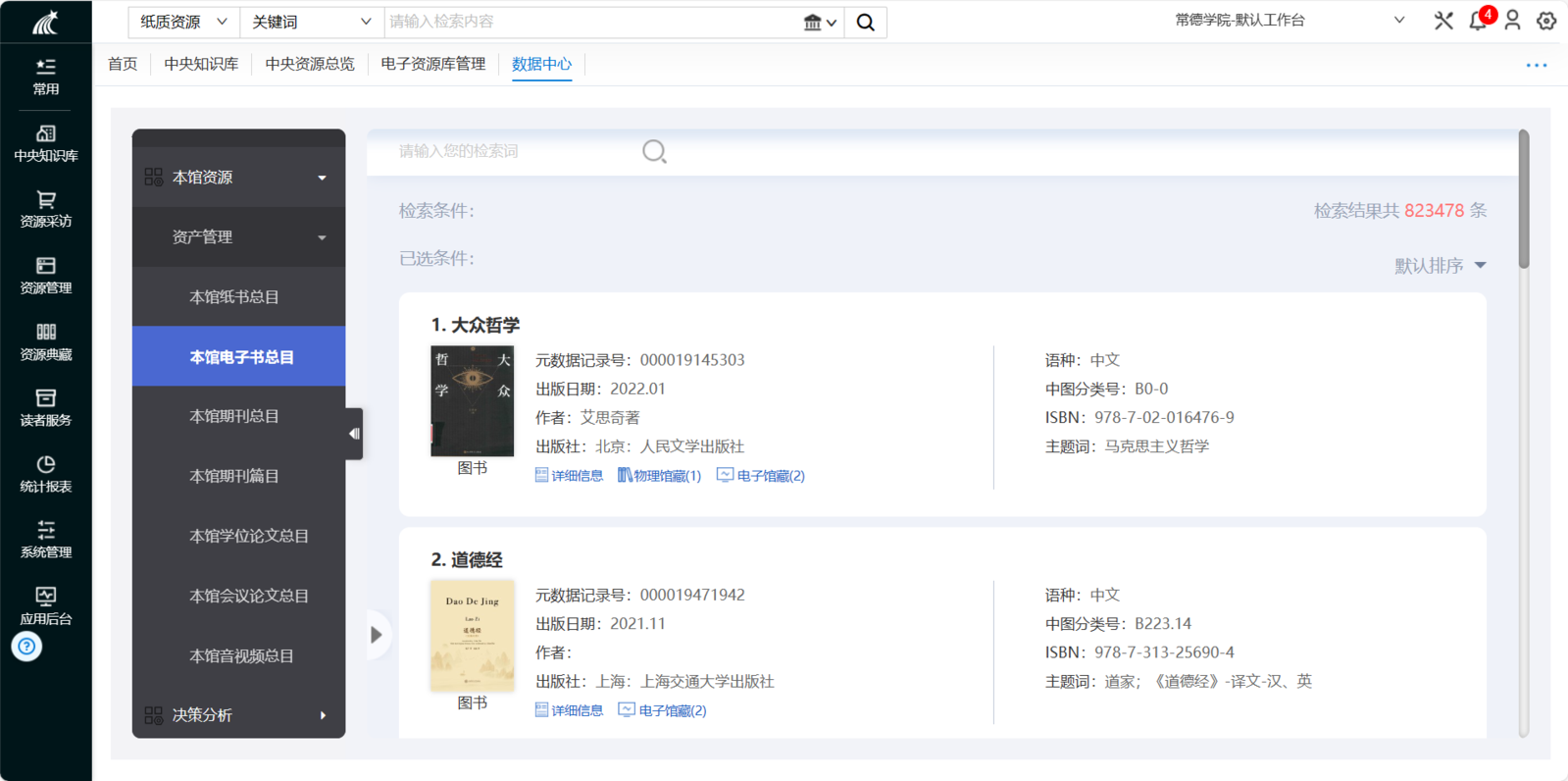Open the tools wrench icon
Image resolution: width=1568 pixels, height=781 pixels.
point(1443,21)
